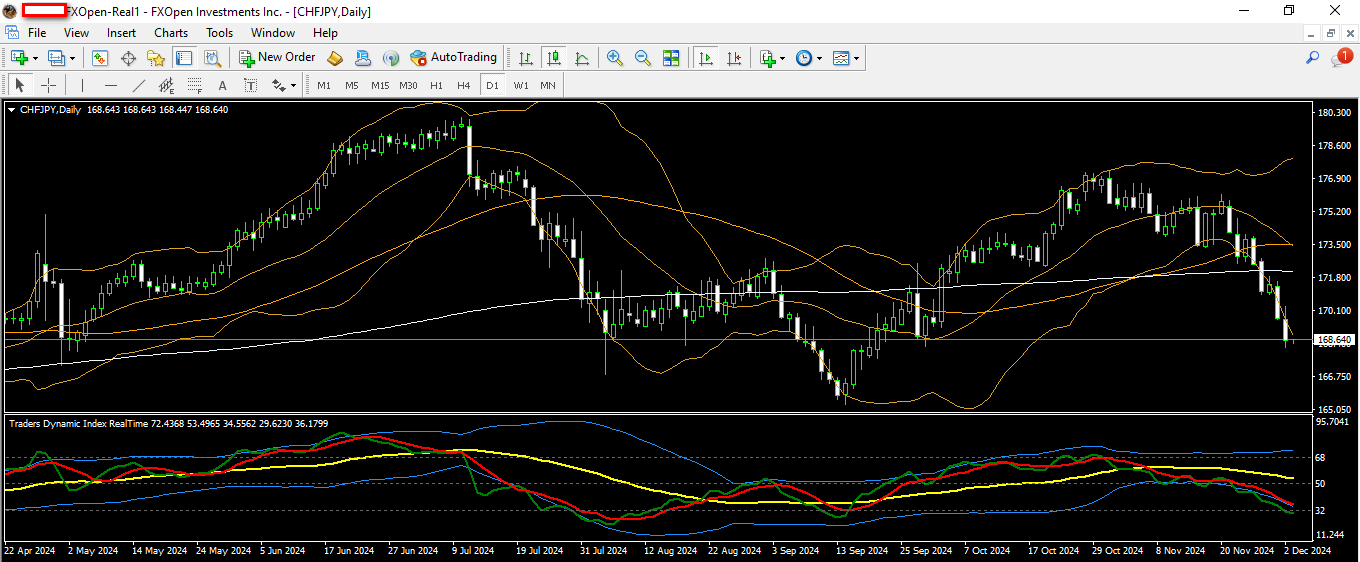The width and height of the screenshot is (1360, 562).
Task: Select the M30 timeframe button
Action: 408,85
